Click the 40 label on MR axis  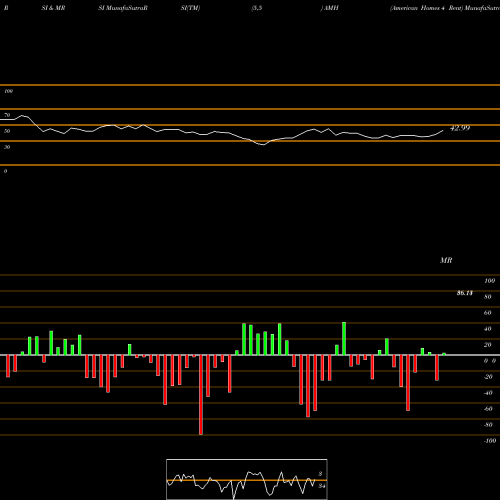point(488,329)
